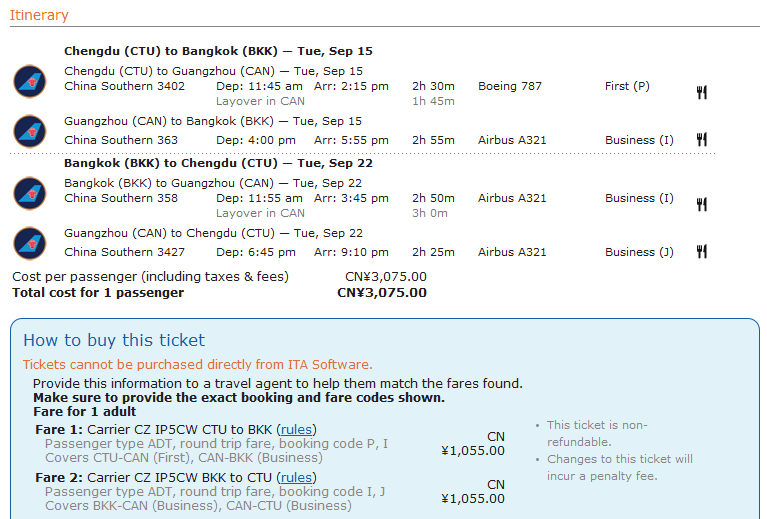Click Bangkok to Chengdu Sep 22 header
767x519 pixels.
tap(218, 163)
